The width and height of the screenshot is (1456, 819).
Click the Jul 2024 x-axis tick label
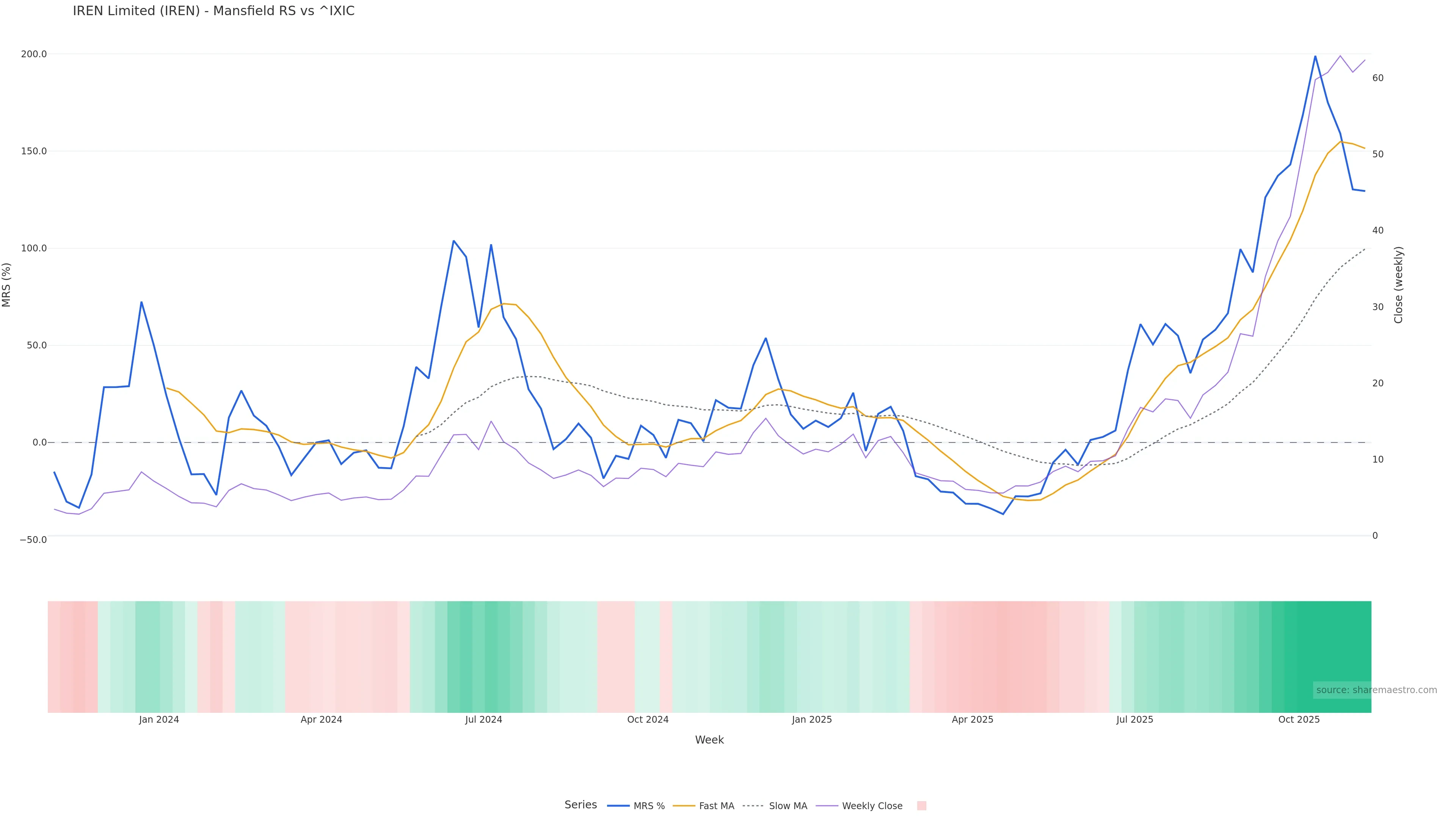click(x=483, y=720)
